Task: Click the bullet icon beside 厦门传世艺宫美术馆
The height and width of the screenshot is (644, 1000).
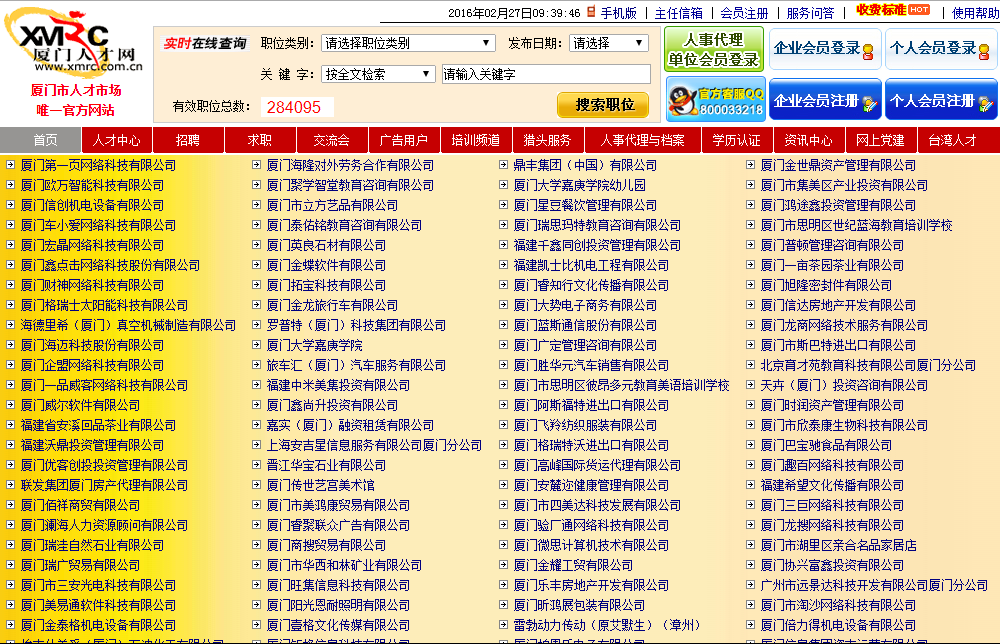Action: 256,485
